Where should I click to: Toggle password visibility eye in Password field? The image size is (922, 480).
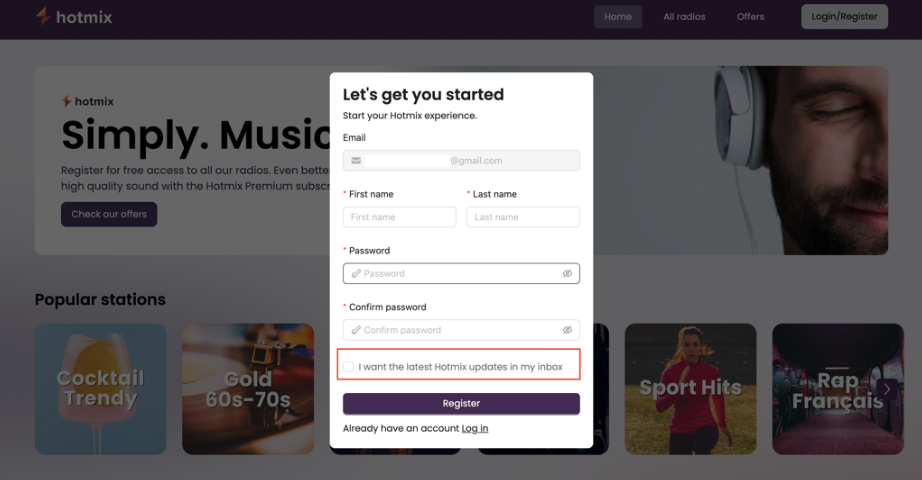point(567,274)
